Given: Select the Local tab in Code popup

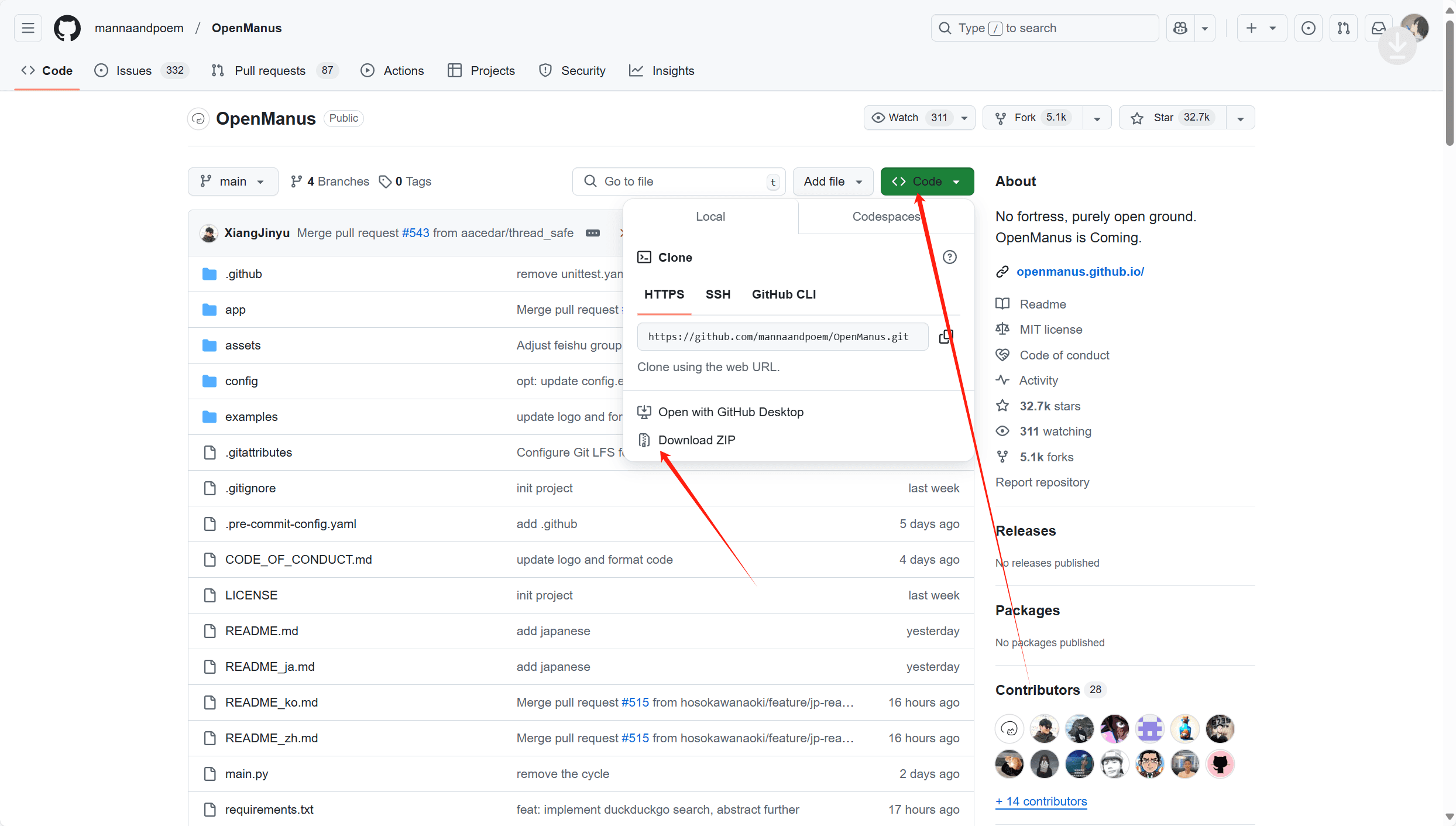Looking at the screenshot, I should click(710, 217).
